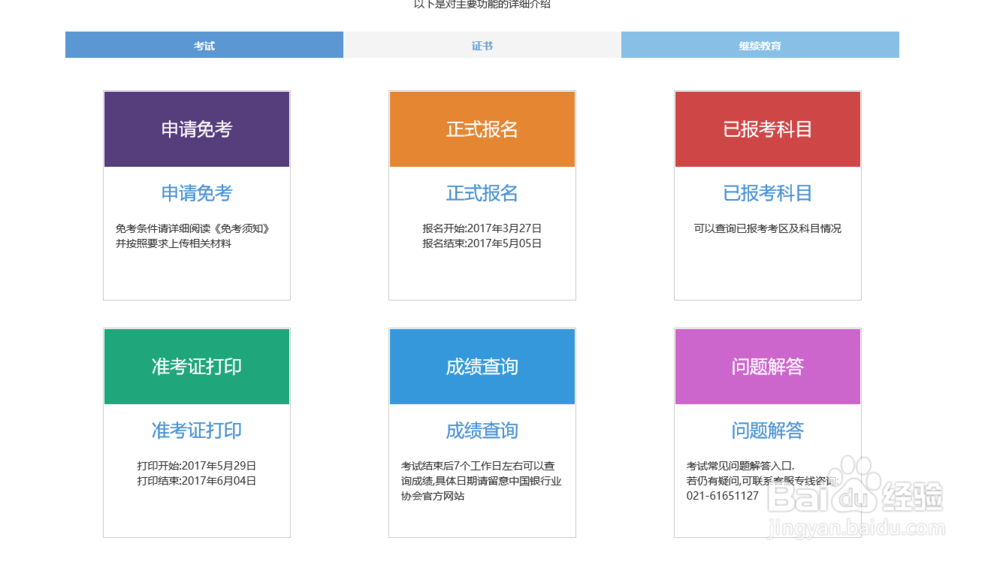Click the orange 正式报名 tile
The image size is (1000, 562).
(482, 129)
